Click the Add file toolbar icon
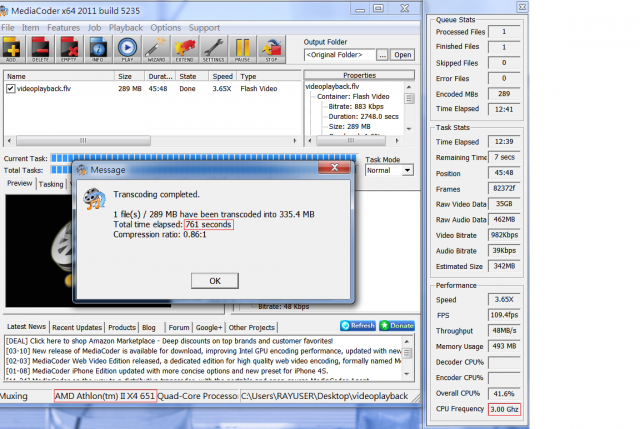Screen dimensions: 640x429 [x=11, y=49]
